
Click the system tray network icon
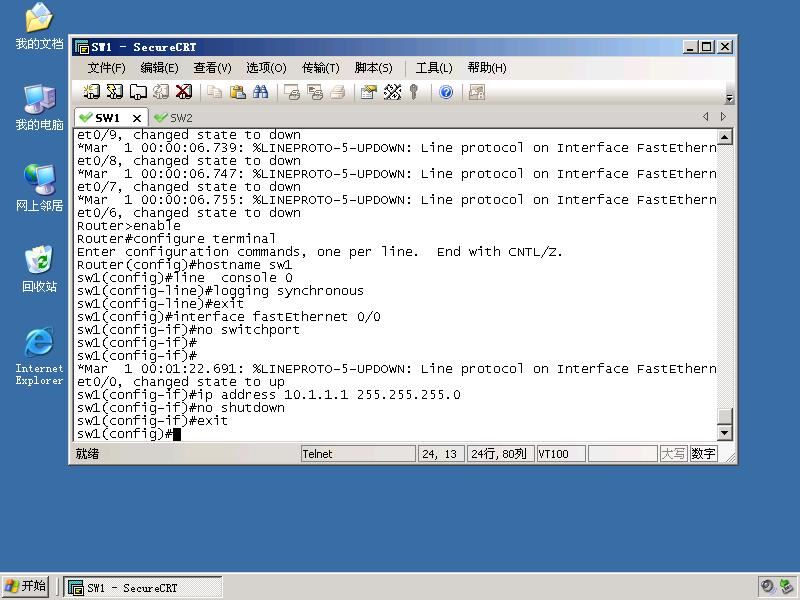787,587
